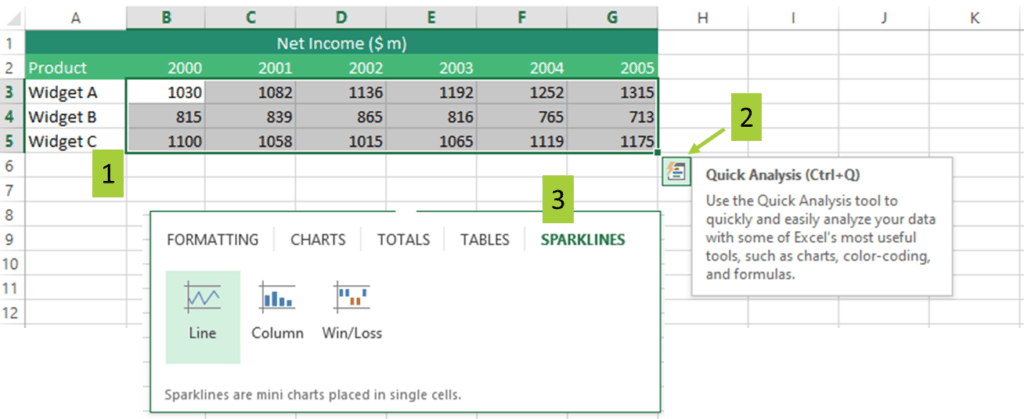Click the cell containing 1136
Image resolution: width=1024 pixels, height=419 pixels.
[x=341, y=92]
